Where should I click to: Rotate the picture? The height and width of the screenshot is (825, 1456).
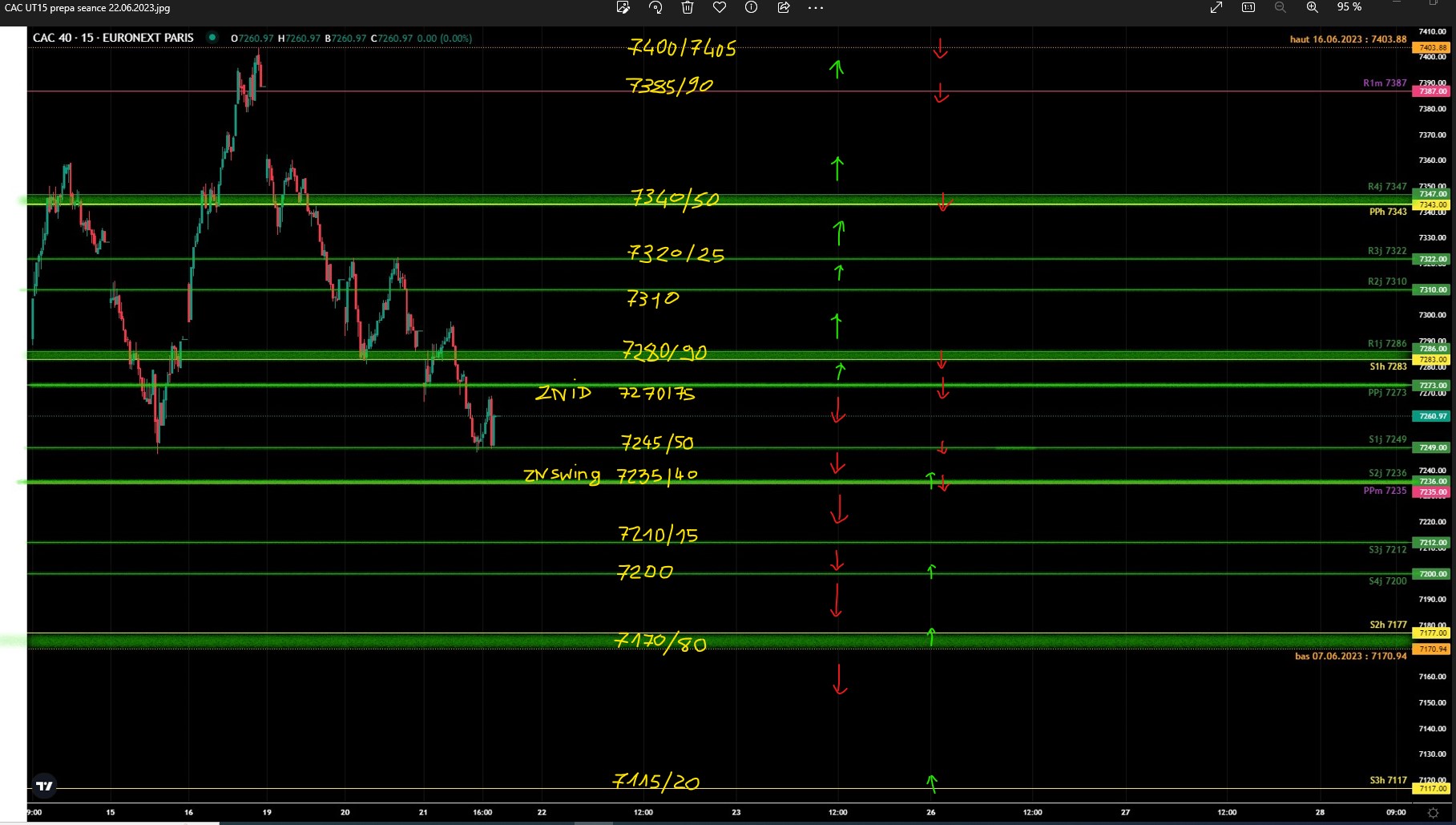point(655,7)
